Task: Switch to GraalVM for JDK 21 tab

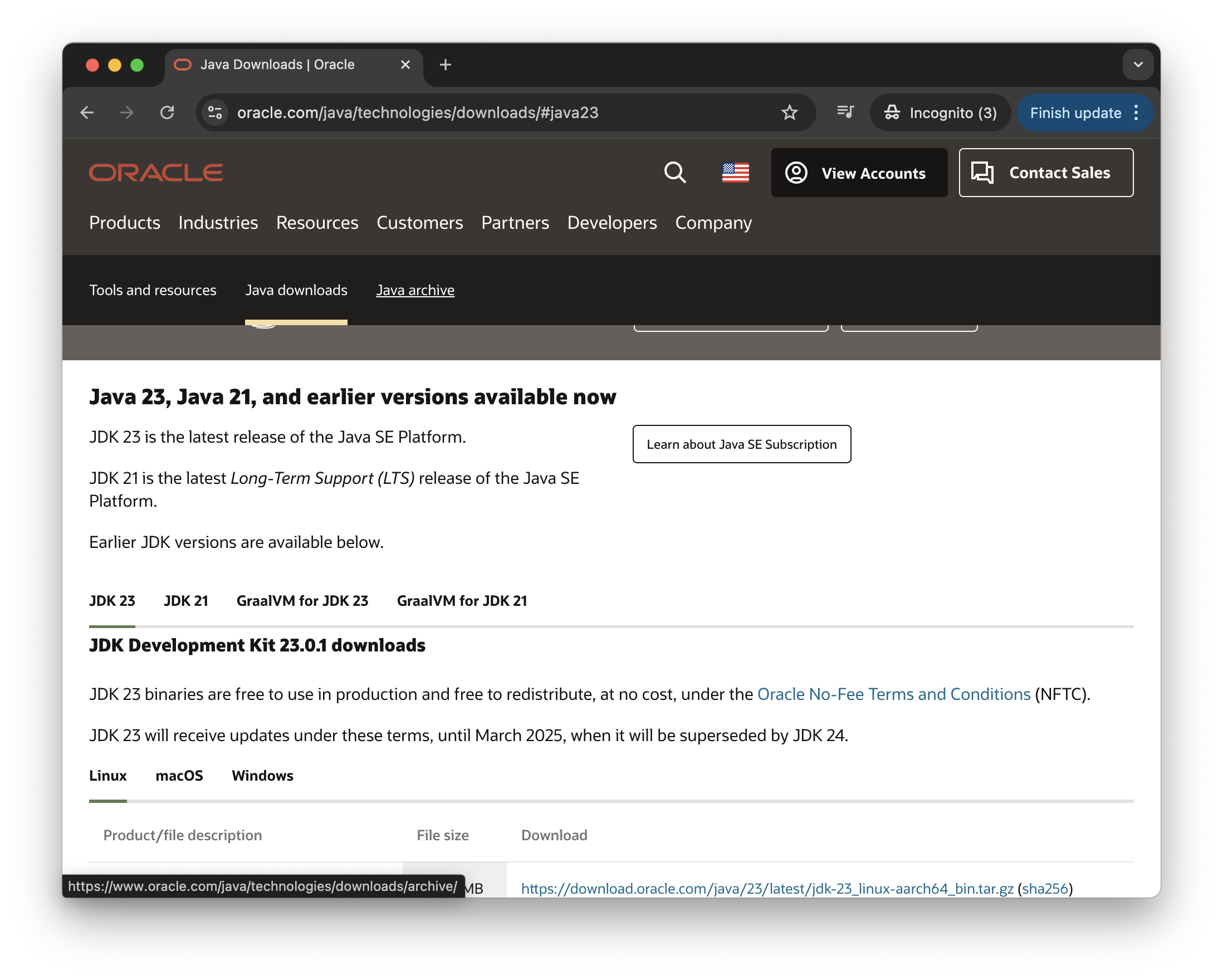Action: click(462, 601)
